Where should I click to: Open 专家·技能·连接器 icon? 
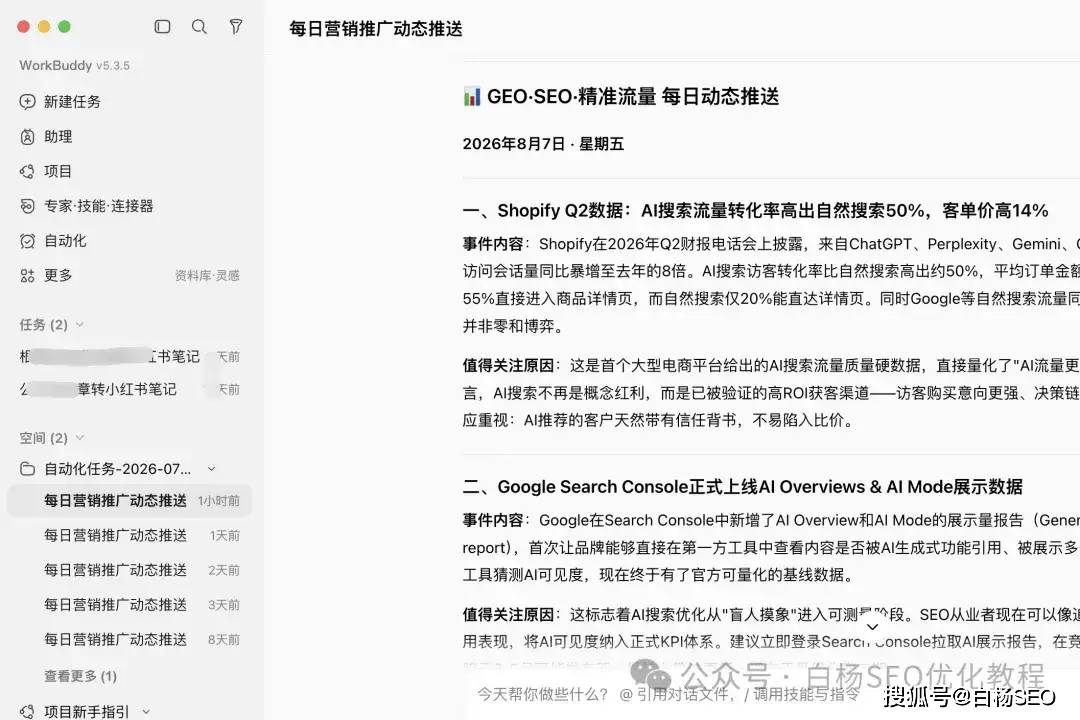[28, 206]
